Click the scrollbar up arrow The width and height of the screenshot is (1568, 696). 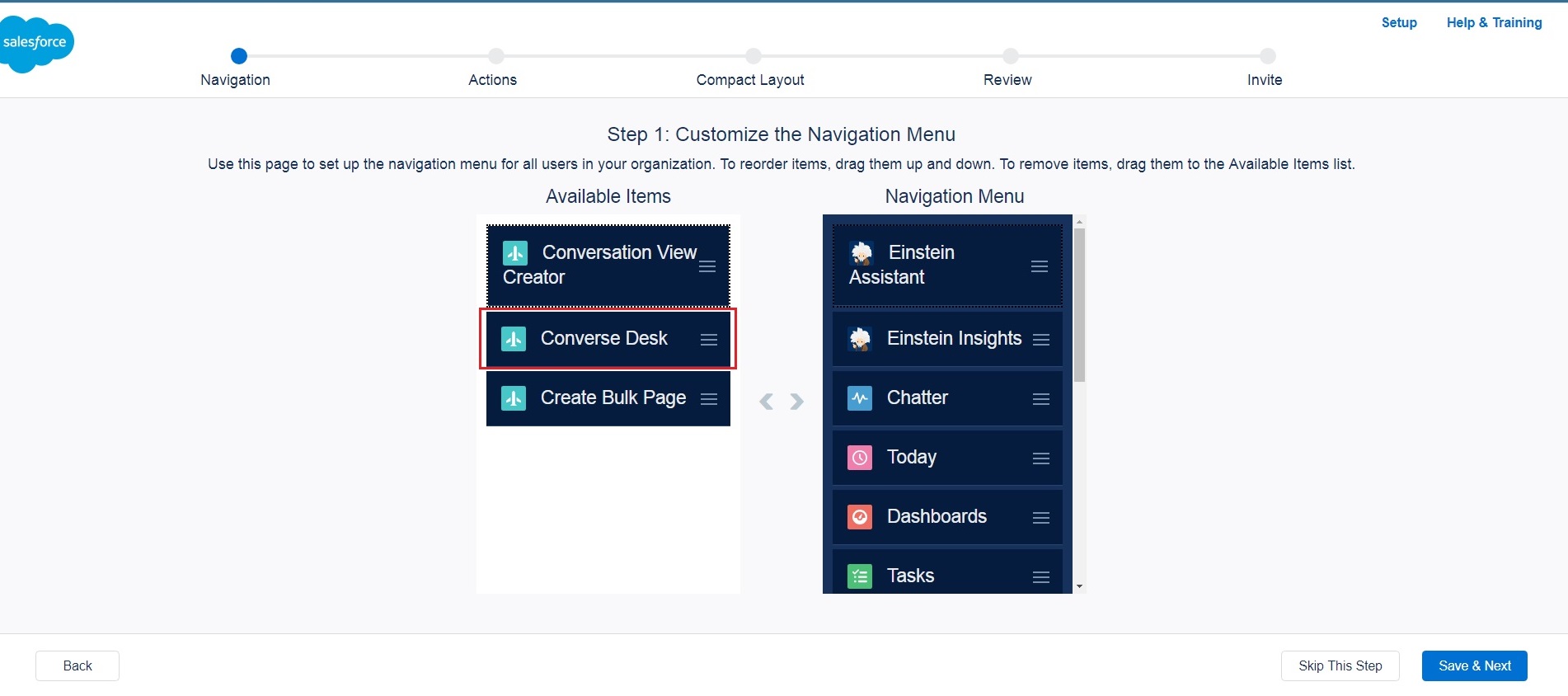(x=1079, y=222)
